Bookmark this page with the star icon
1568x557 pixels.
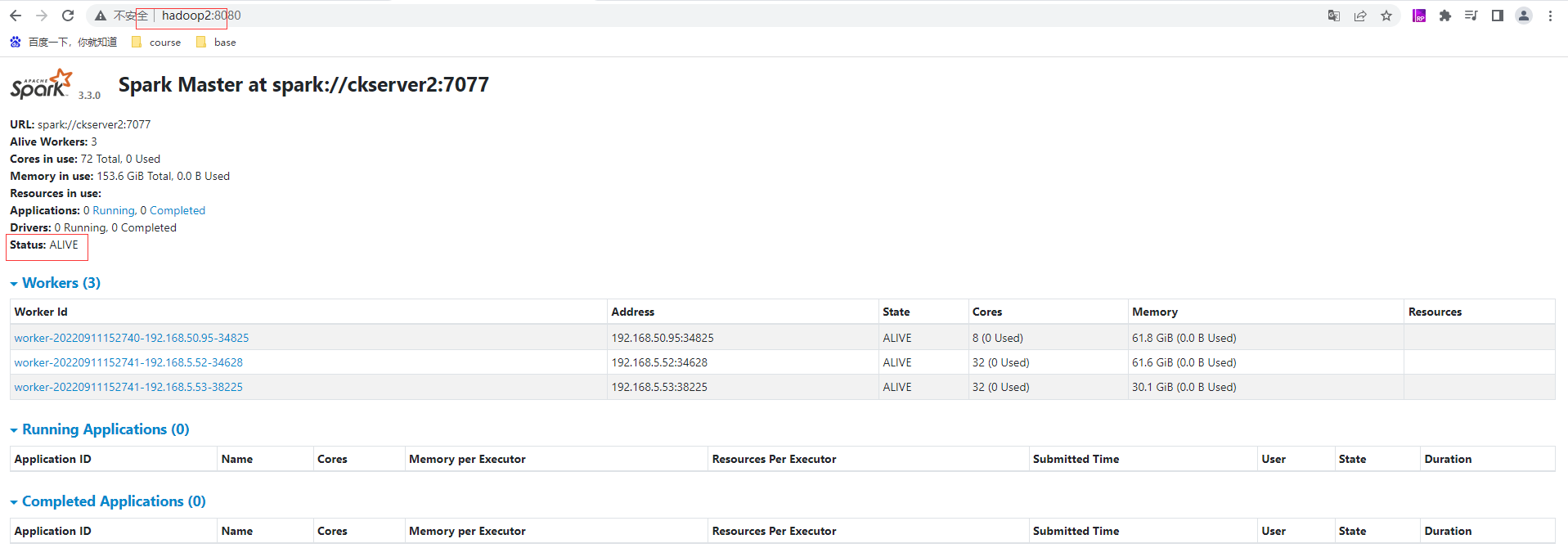click(x=1386, y=16)
